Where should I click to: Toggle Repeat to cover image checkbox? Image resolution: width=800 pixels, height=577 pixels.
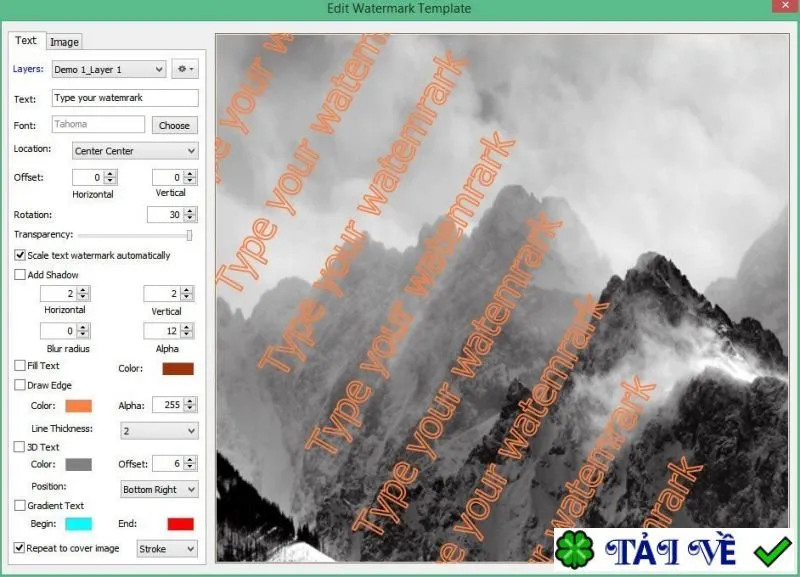pos(19,548)
